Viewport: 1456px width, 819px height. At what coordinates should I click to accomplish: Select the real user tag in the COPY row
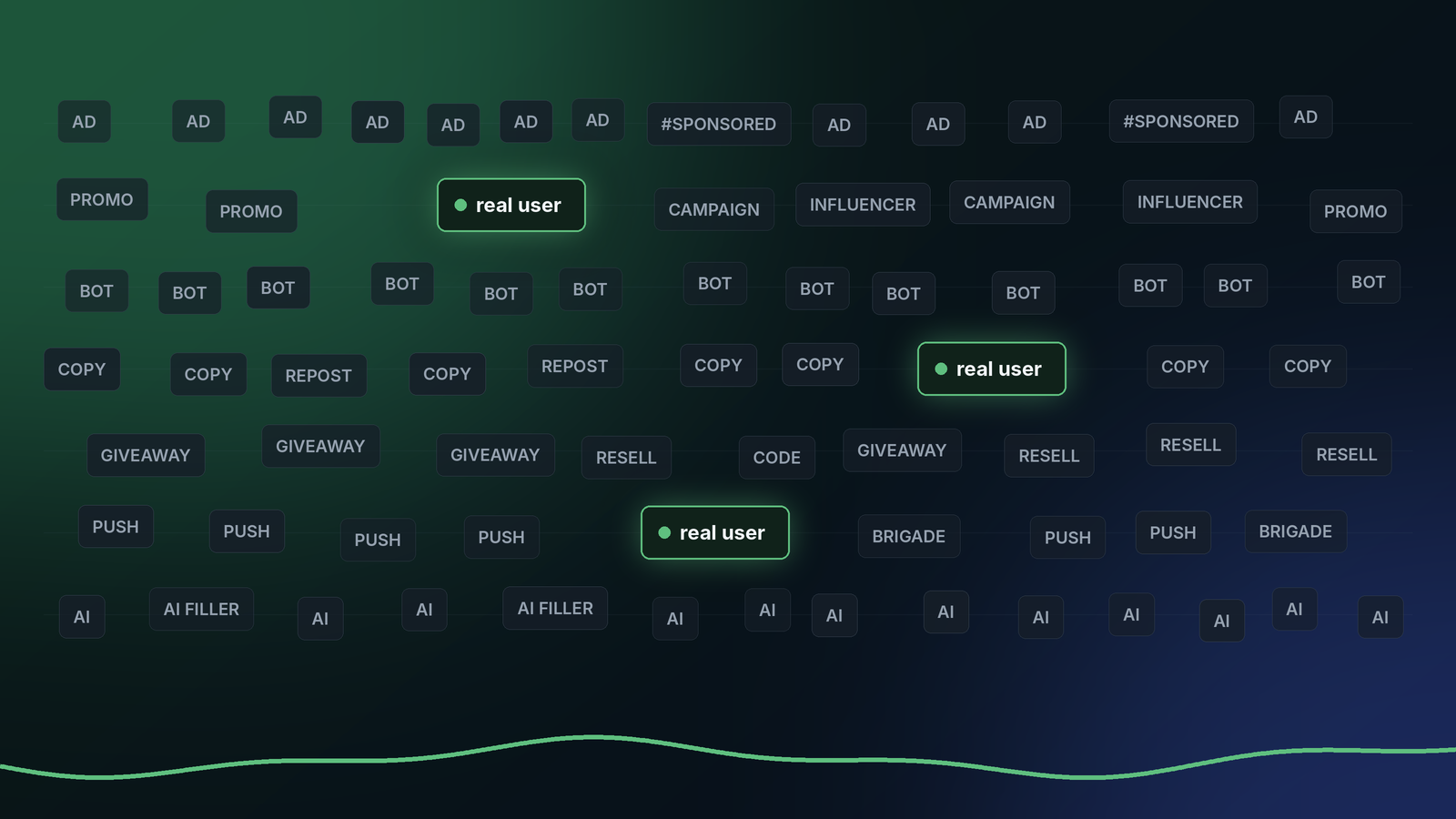click(x=992, y=369)
